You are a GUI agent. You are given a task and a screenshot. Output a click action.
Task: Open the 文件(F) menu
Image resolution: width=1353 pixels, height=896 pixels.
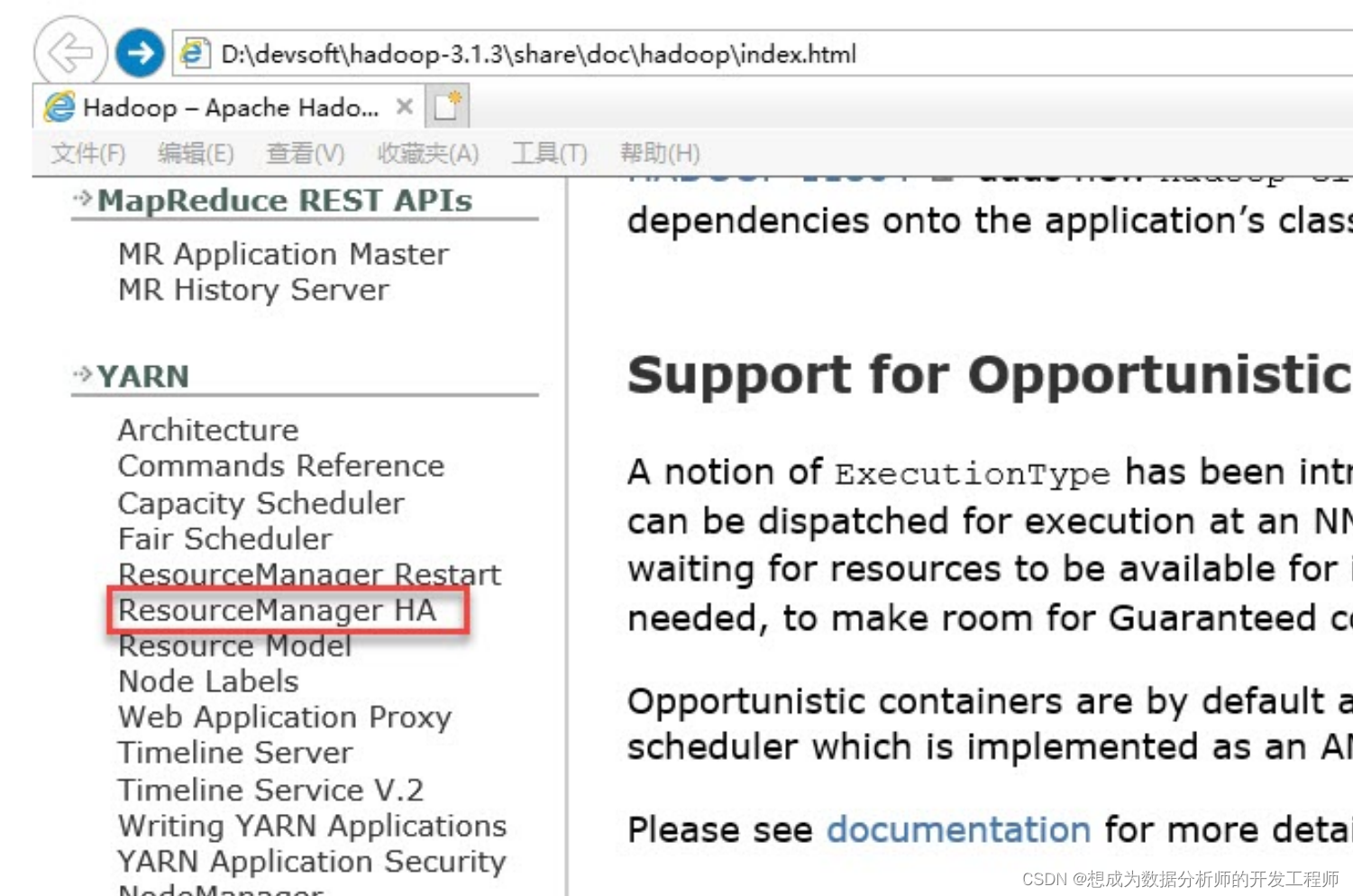[87, 153]
